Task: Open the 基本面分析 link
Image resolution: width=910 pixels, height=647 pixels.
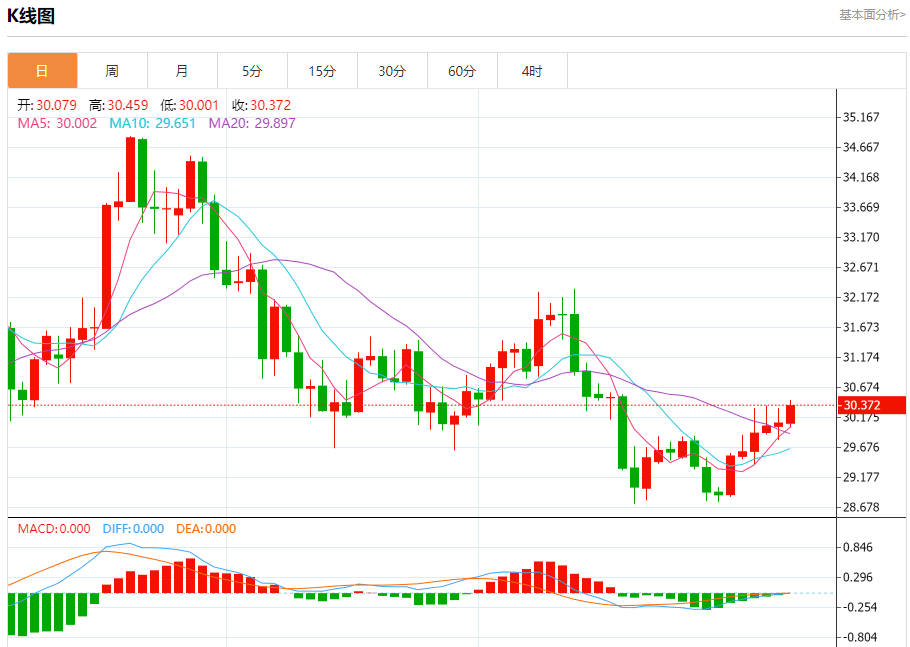Action: [872, 15]
